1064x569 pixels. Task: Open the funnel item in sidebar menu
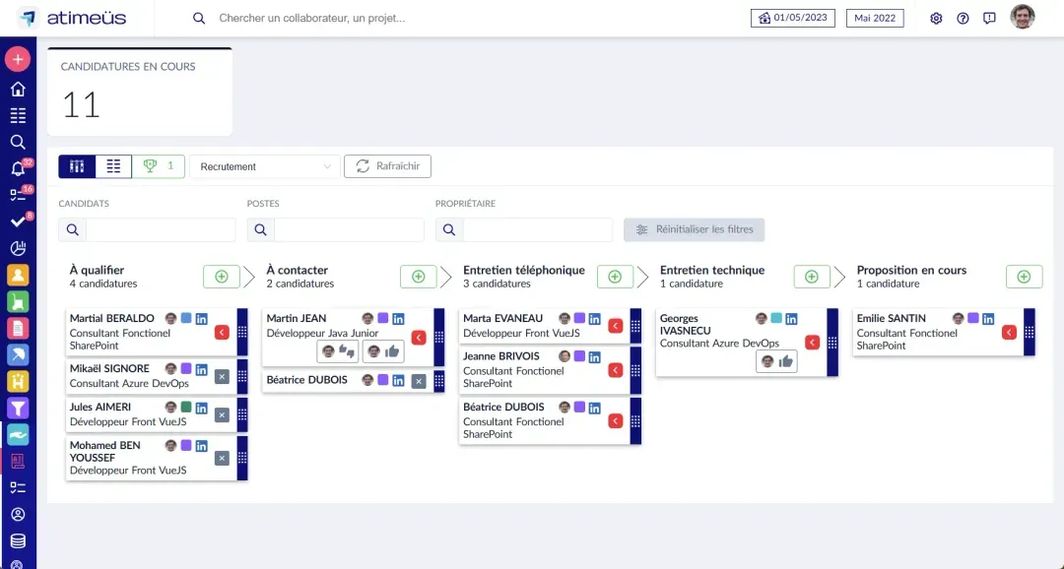17,408
